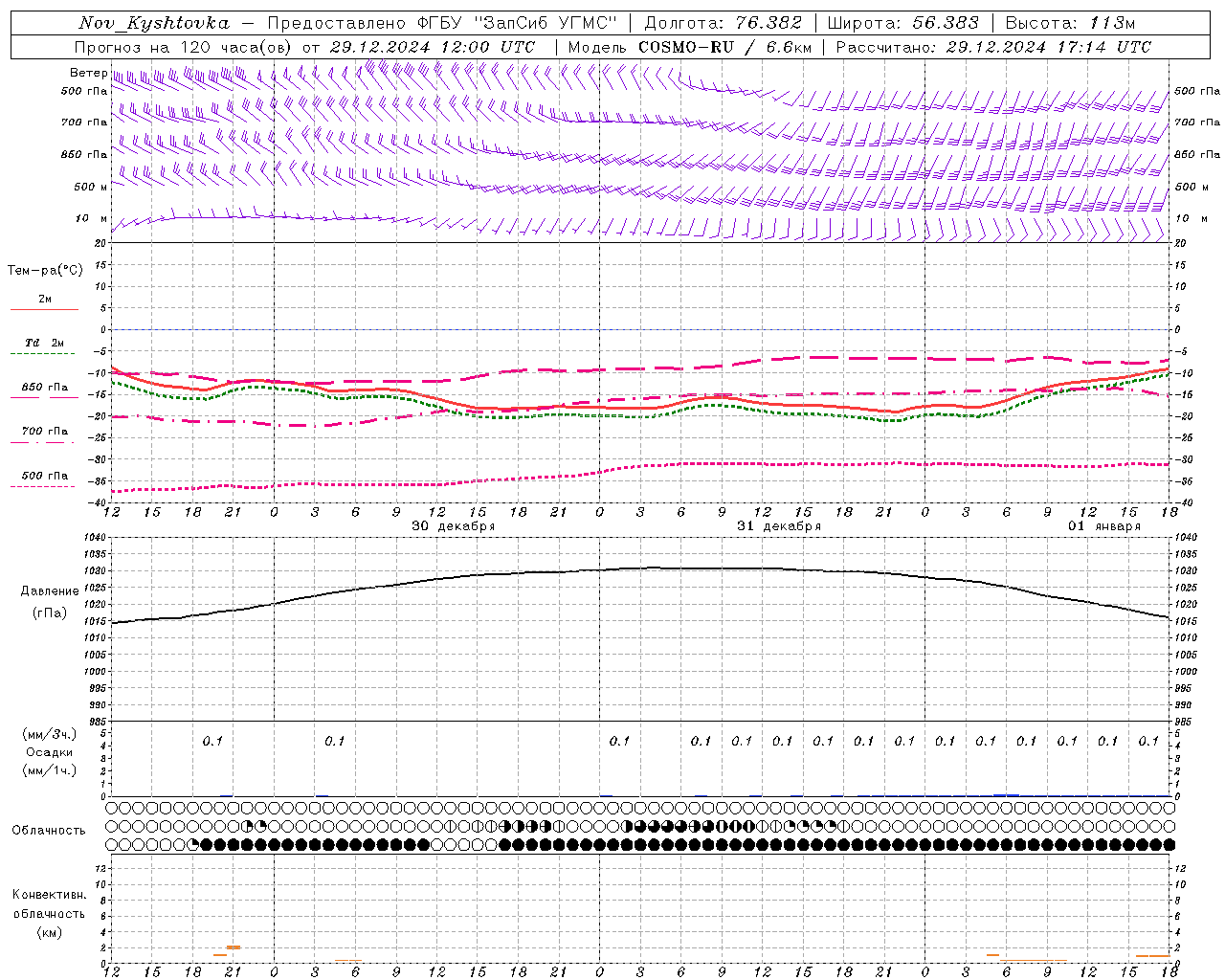Click the 01 января date label
This screenshot has height=980, width=1225.
[1104, 526]
